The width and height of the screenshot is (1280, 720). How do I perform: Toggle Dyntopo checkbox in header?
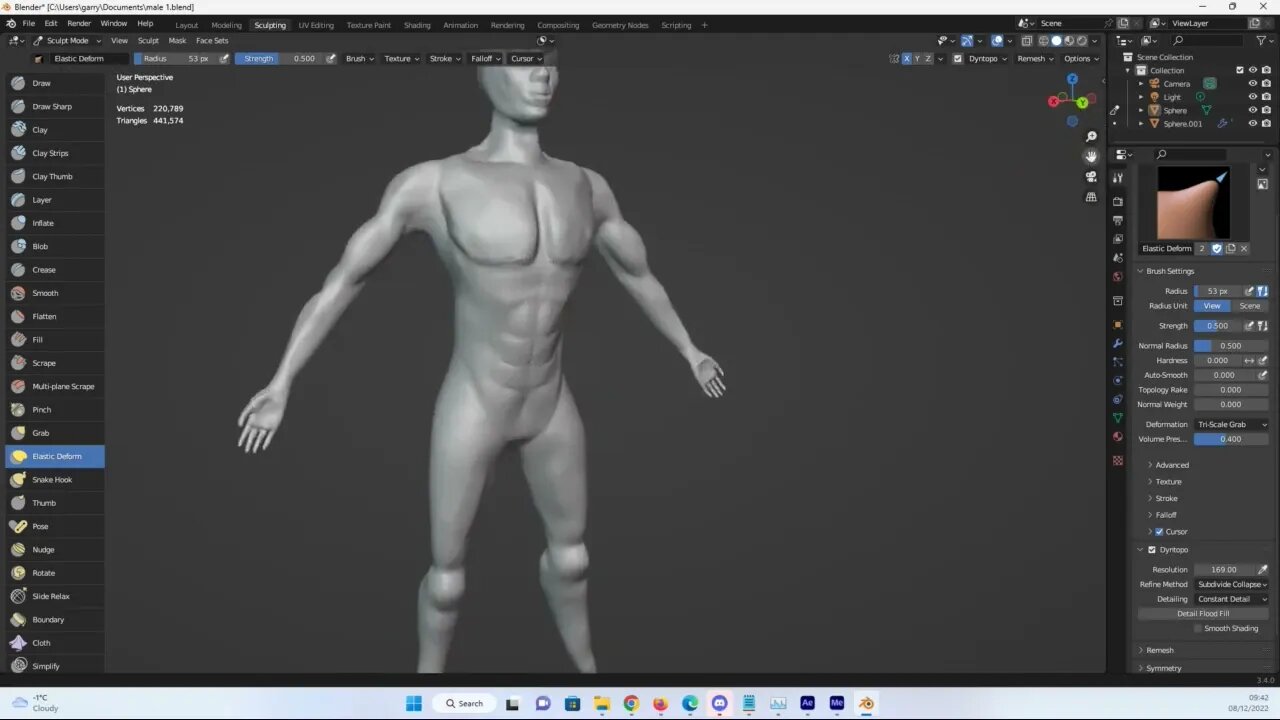click(958, 58)
